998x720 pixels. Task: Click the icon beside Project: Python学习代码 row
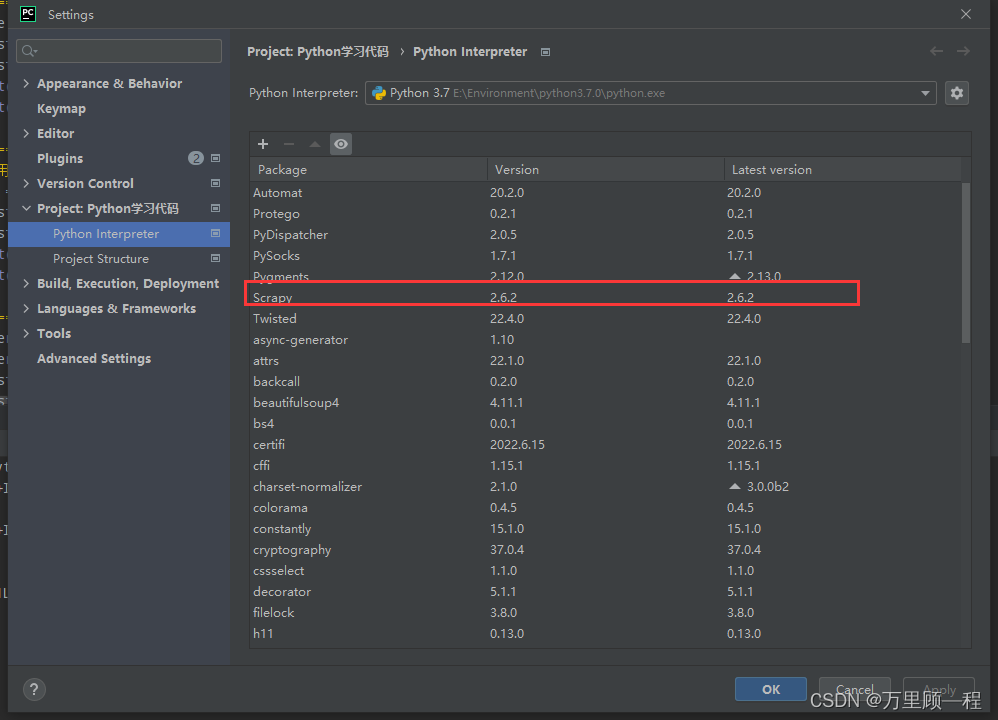(x=216, y=208)
